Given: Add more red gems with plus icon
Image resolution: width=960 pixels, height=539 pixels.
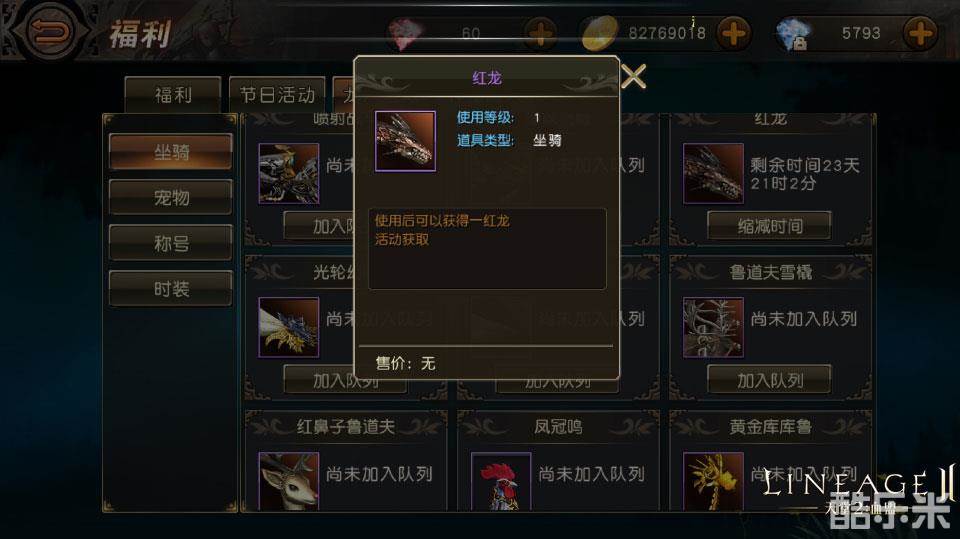Looking at the screenshot, I should (x=540, y=33).
